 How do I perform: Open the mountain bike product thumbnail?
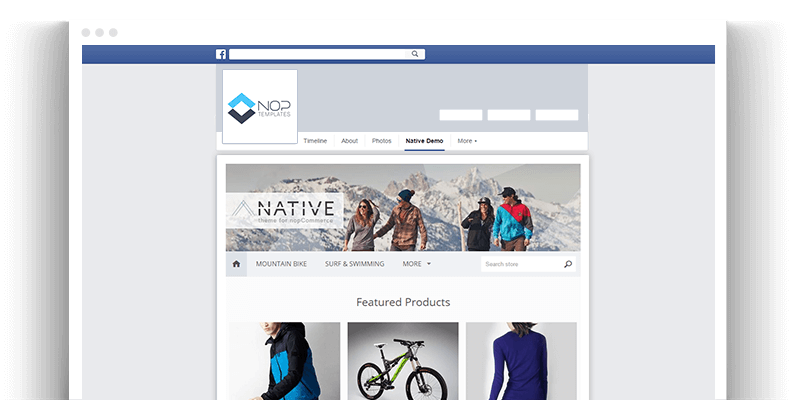click(403, 361)
